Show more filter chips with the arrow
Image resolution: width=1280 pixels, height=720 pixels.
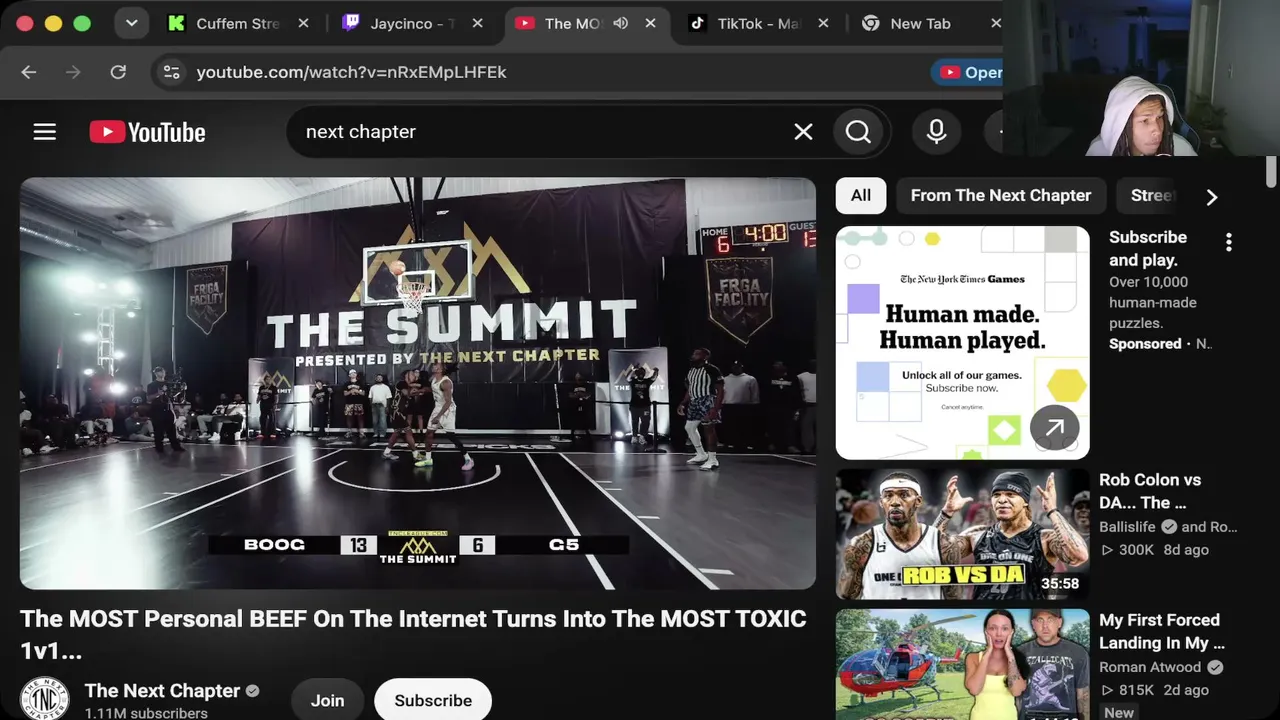click(x=1212, y=197)
